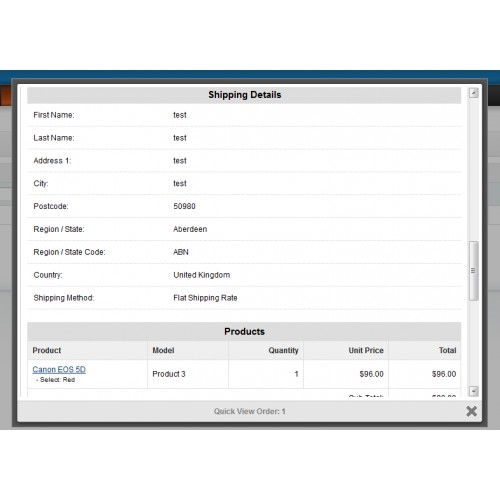Click the Model column header
The image size is (500, 500).
pyautogui.click(x=163, y=350)
